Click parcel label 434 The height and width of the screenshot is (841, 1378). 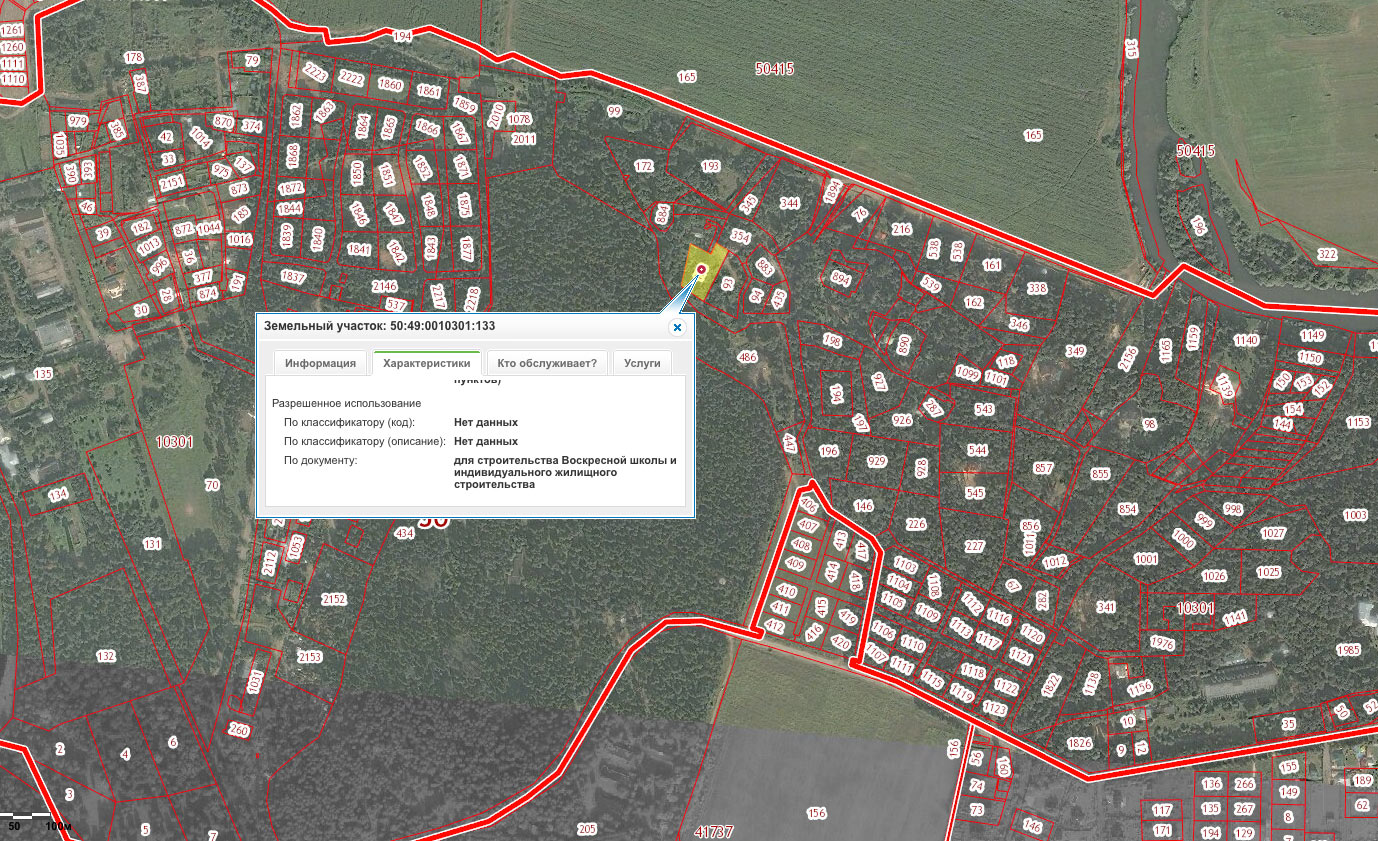404,534
